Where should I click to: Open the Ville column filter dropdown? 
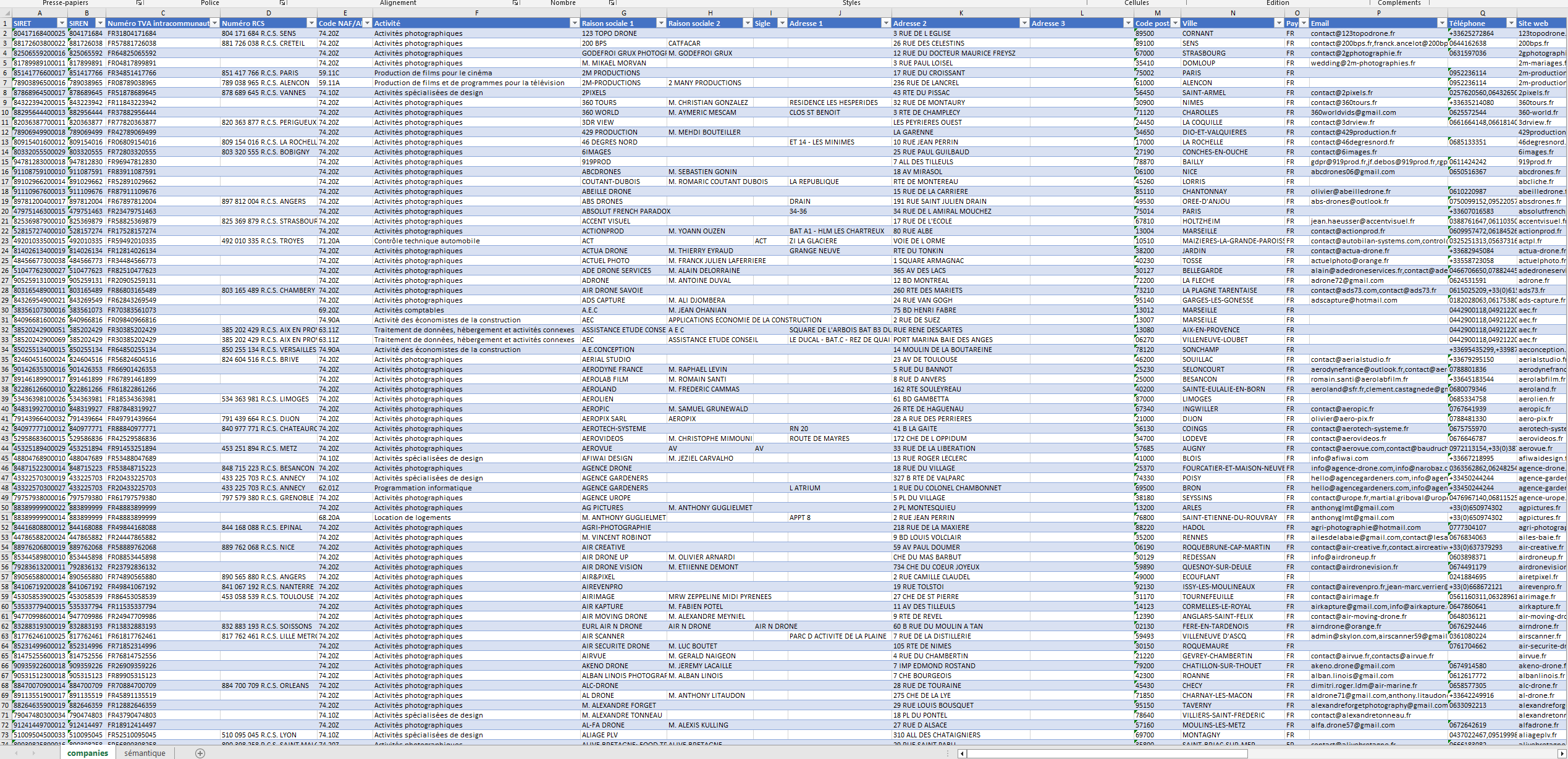pos(1278,23)
